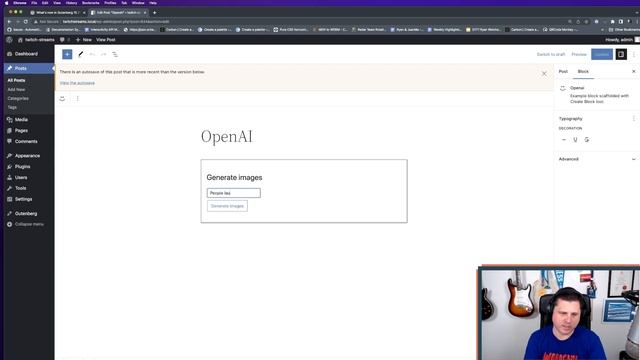Open the block inserter plus button
640x360 pixels.
67,54
